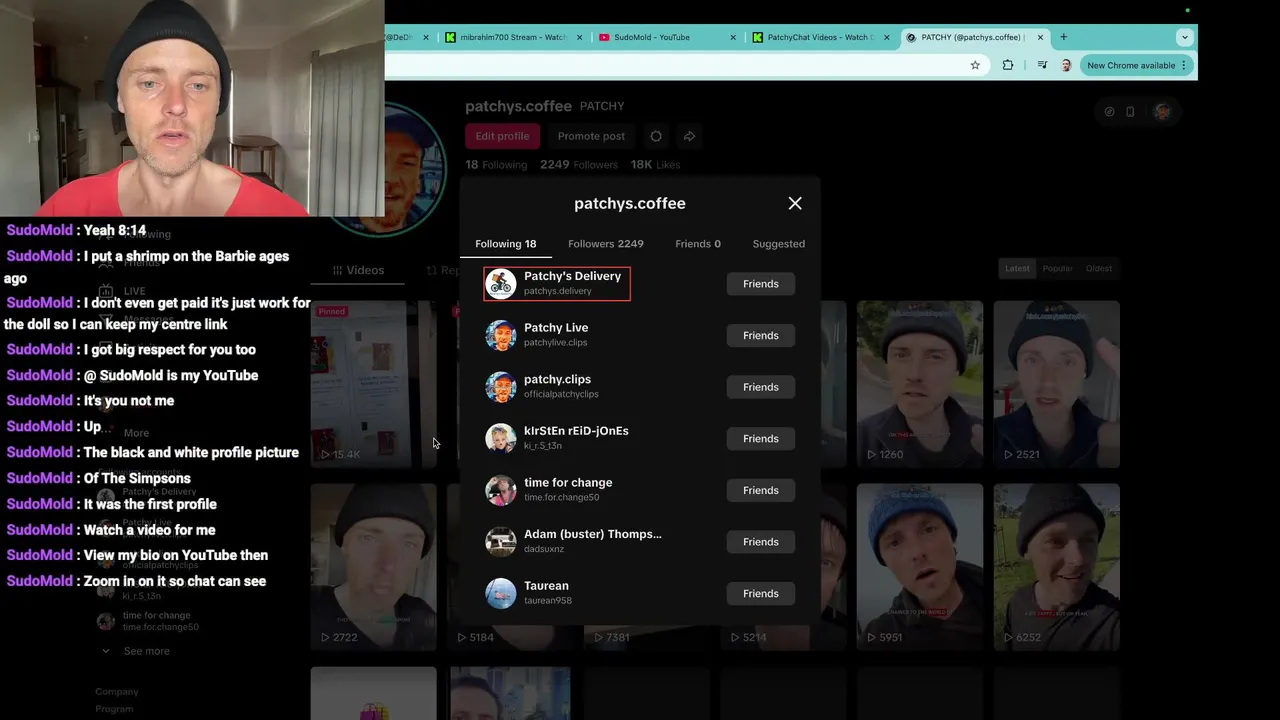Image resolution: width=1280 pixels, height=720 pixels.
Task: Open Taurean profile avatar
Action: (501, 594)
